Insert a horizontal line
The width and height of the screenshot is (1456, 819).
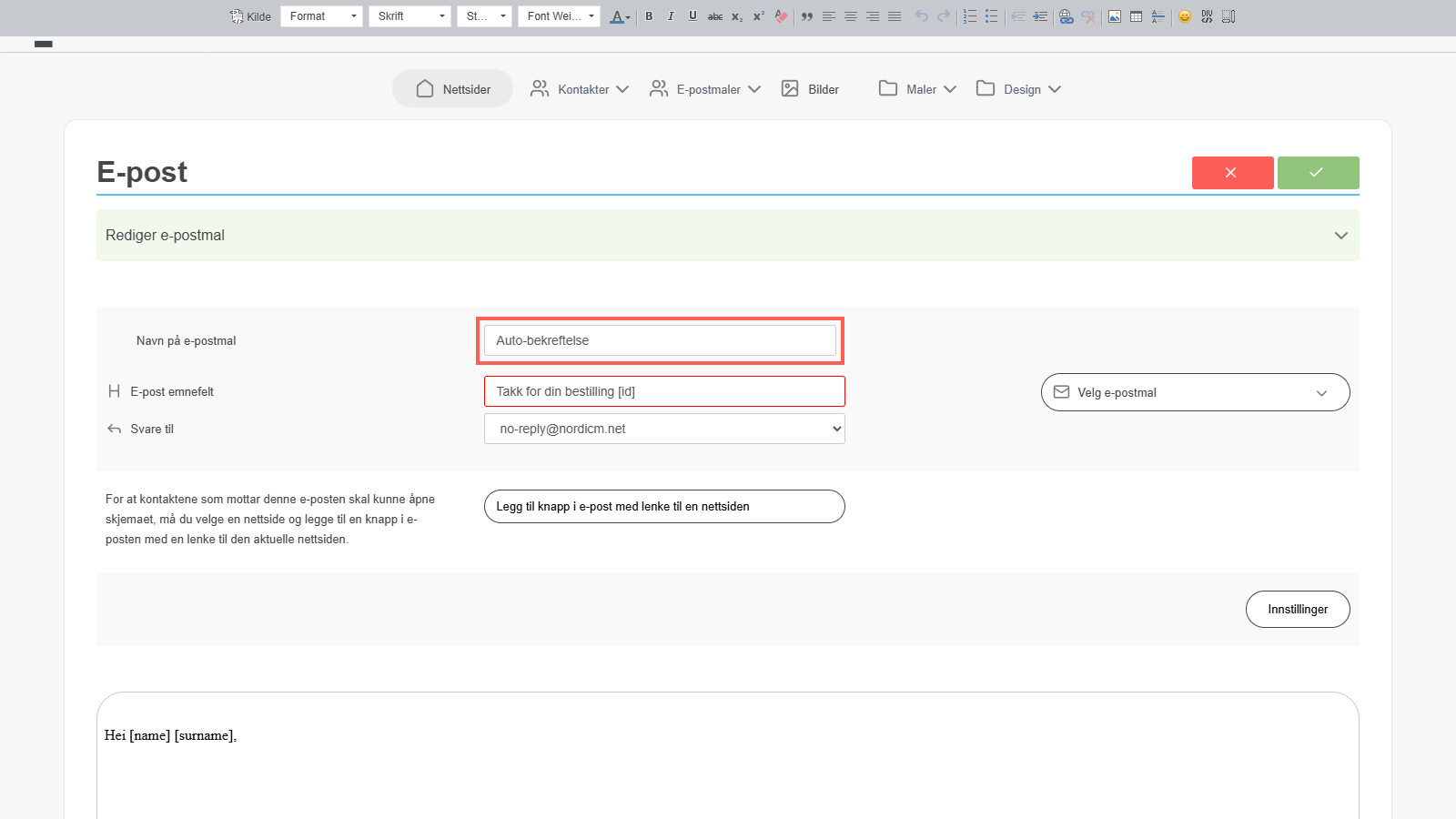click(x=1158, y=16)
